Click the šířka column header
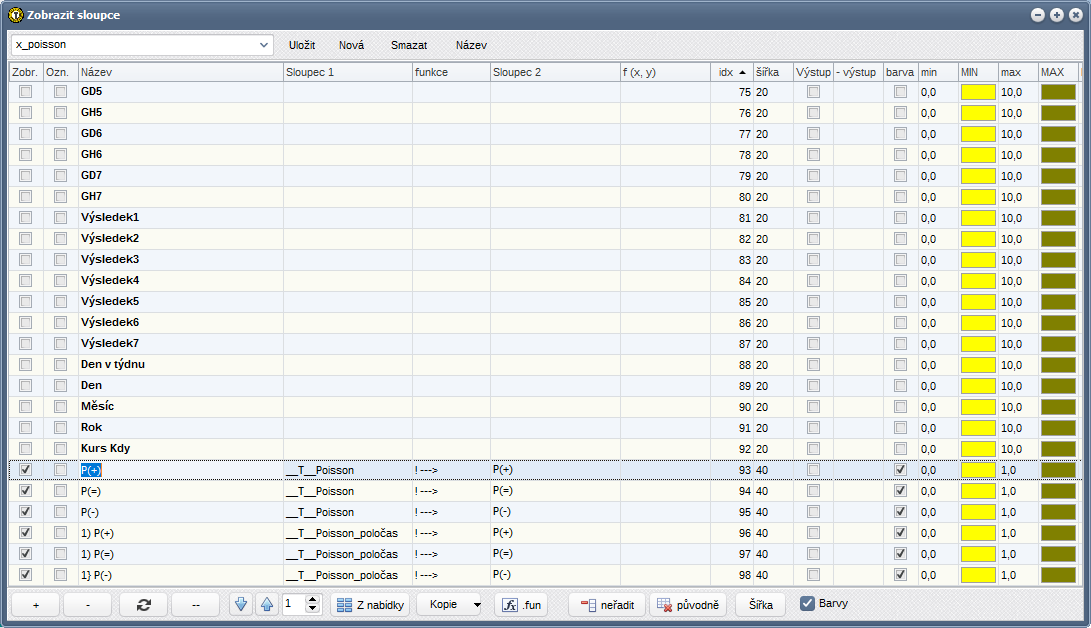1091x628 pixels. click(773, 72)
